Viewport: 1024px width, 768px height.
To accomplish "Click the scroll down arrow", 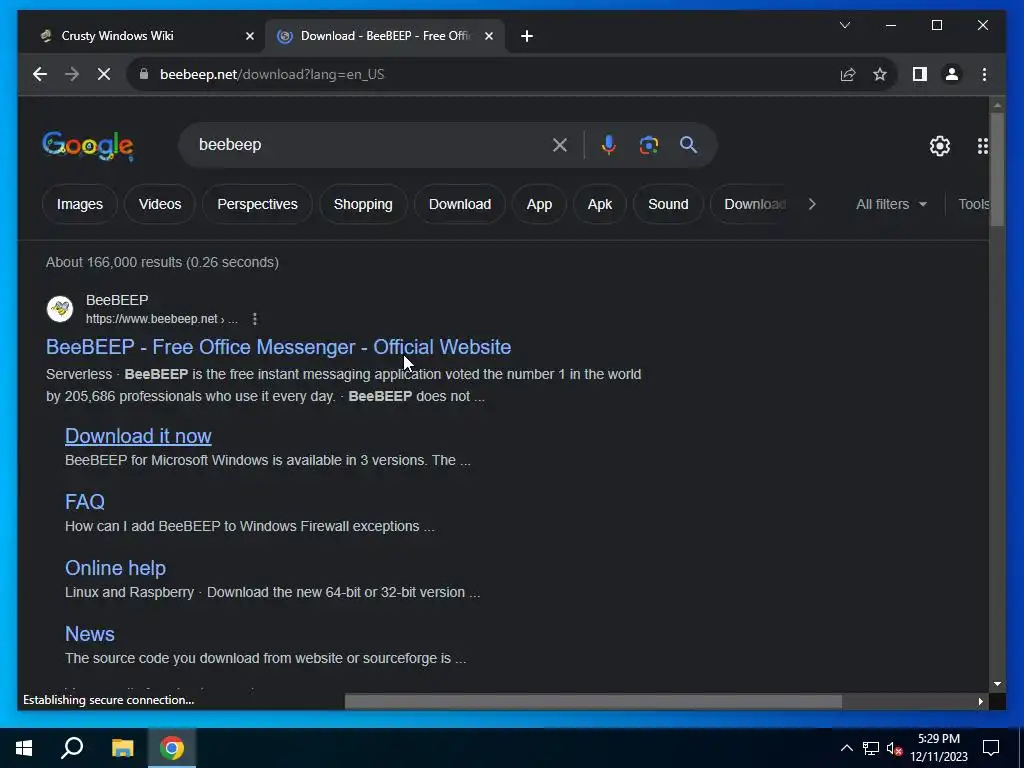I will tap(997, 684).
